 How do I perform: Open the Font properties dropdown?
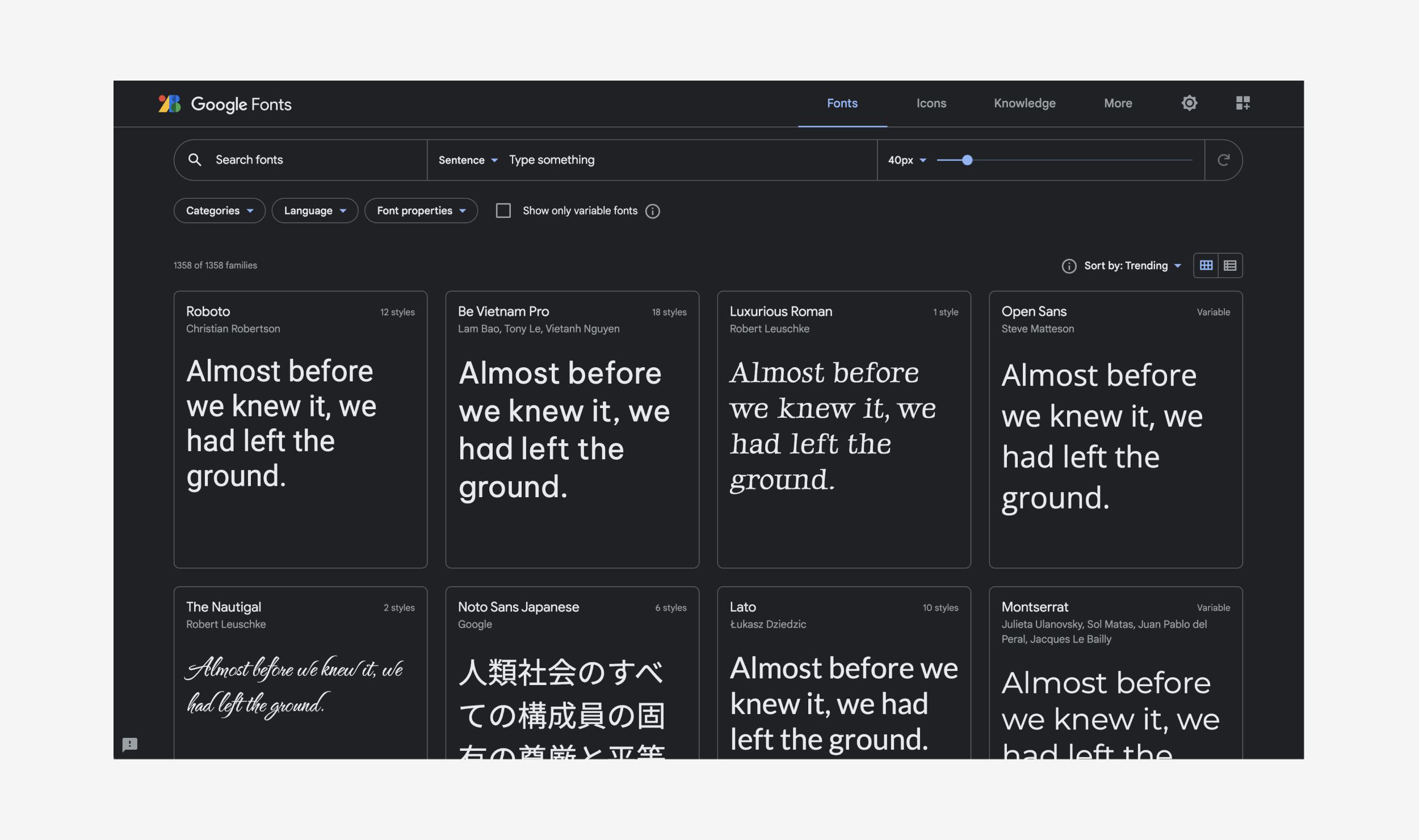[x=421, y=211]
